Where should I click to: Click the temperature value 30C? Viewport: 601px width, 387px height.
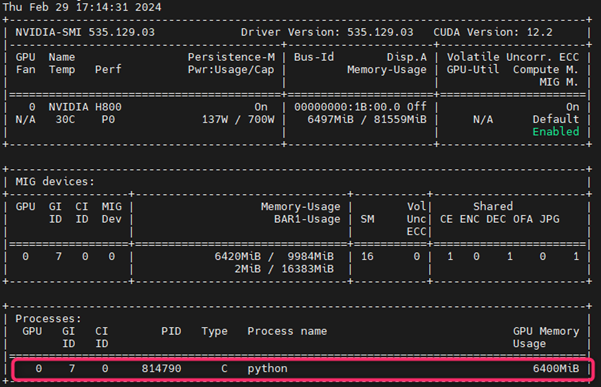(x=65, y=120)
